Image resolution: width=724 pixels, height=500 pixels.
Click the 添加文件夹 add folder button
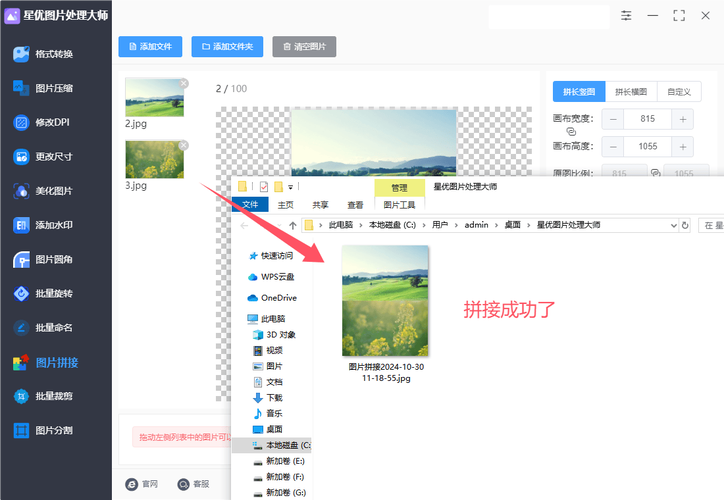227,47
